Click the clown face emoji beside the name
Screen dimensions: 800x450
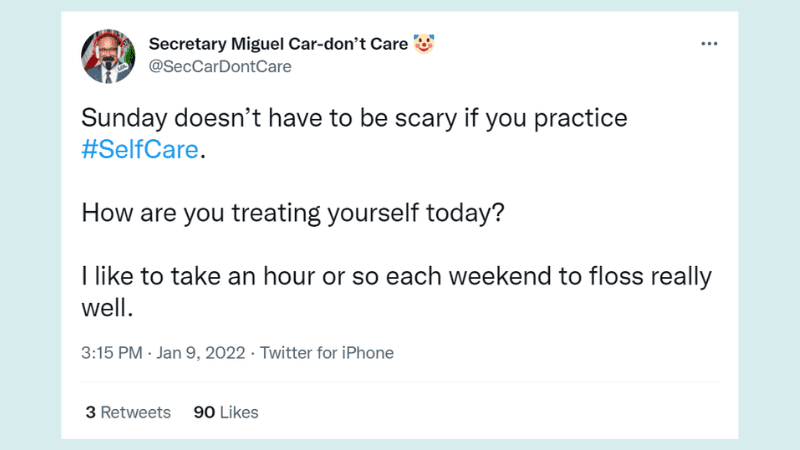pyautogui.click(x=427, y=44)
